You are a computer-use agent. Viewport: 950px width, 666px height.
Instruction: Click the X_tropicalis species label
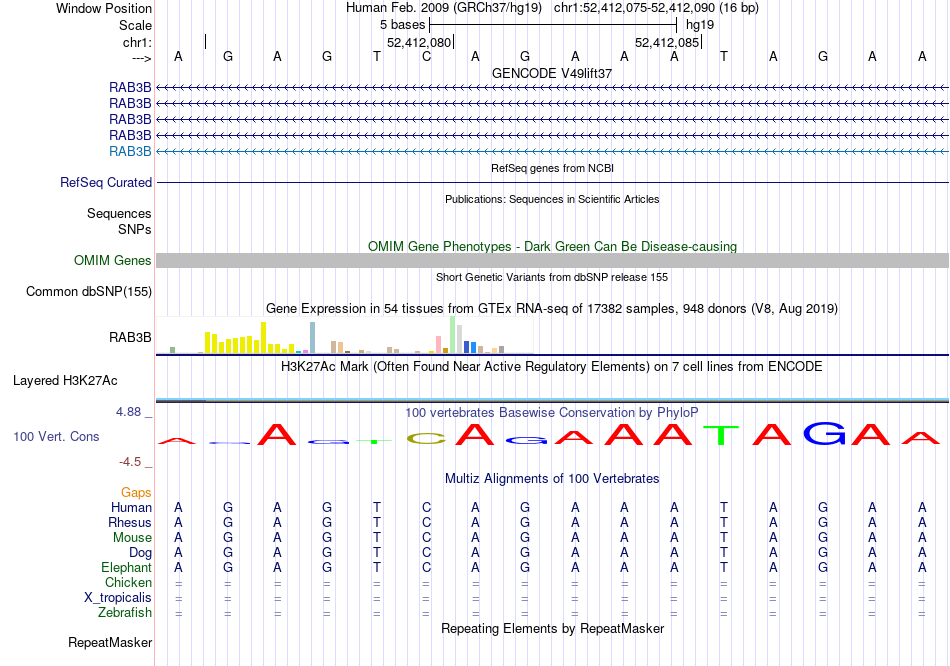point(118,598)
